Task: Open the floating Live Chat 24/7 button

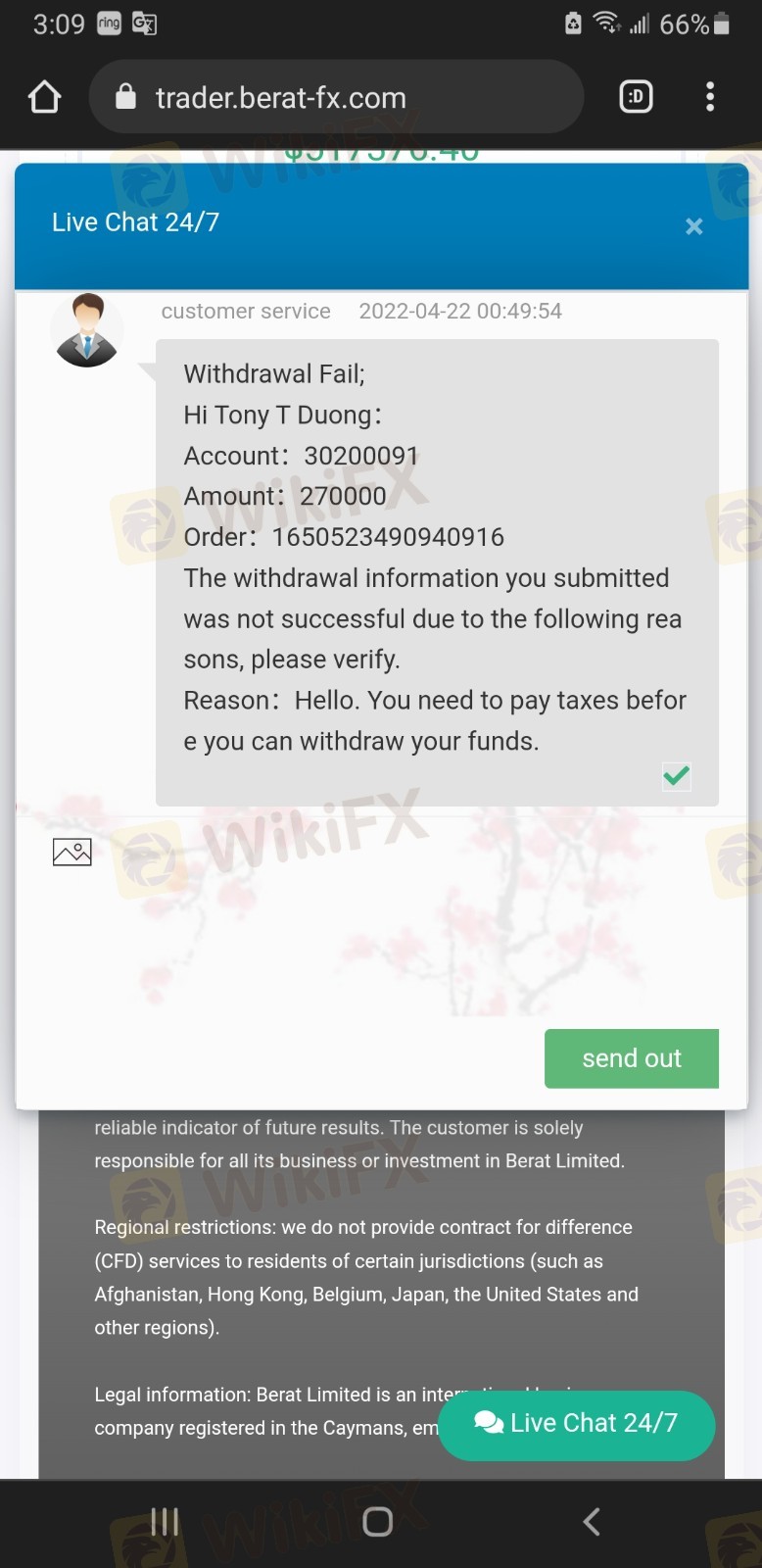Action: coord(576,1425)
